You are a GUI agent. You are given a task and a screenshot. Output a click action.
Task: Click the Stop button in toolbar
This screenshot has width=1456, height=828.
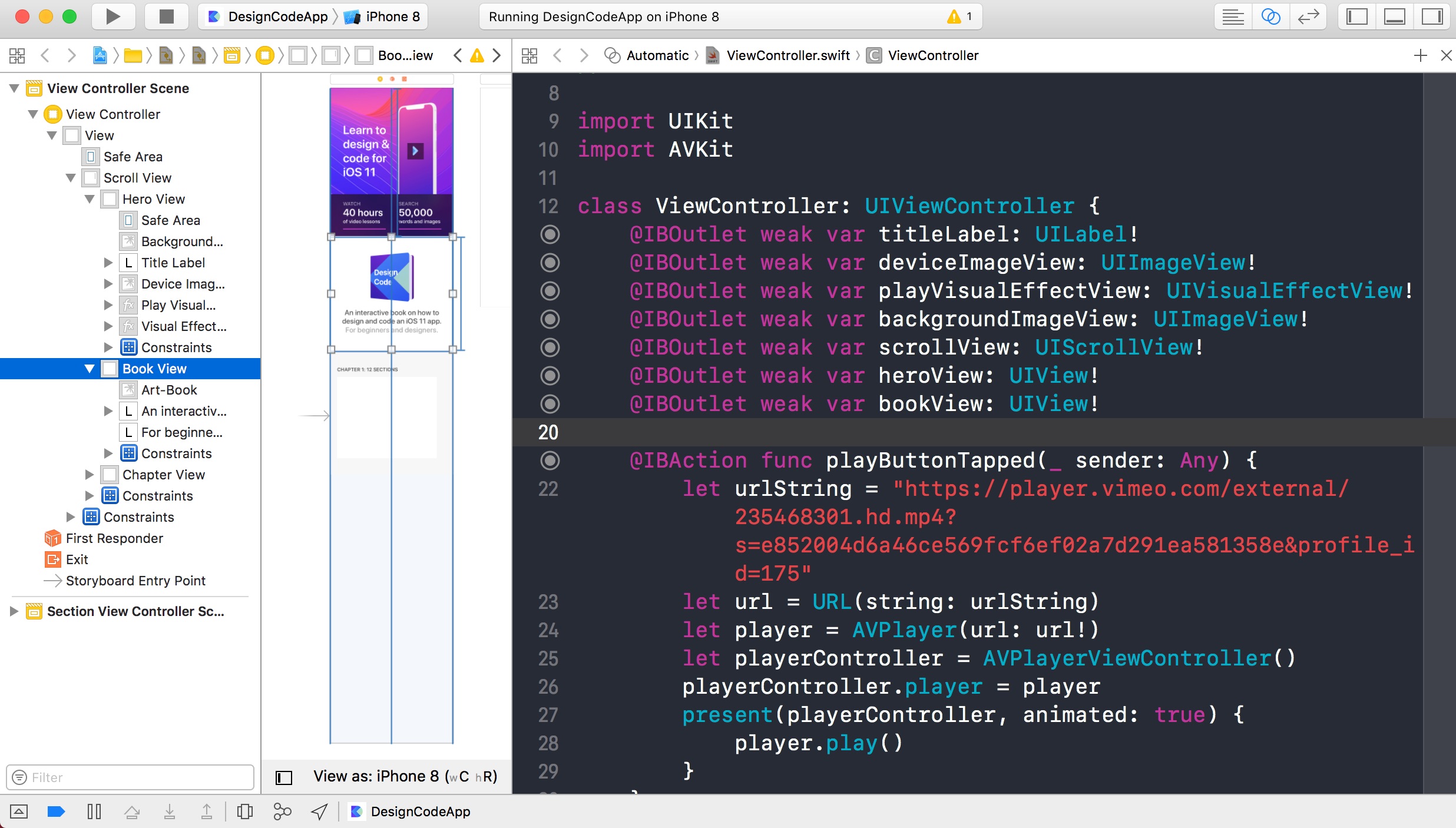point(162,18)
